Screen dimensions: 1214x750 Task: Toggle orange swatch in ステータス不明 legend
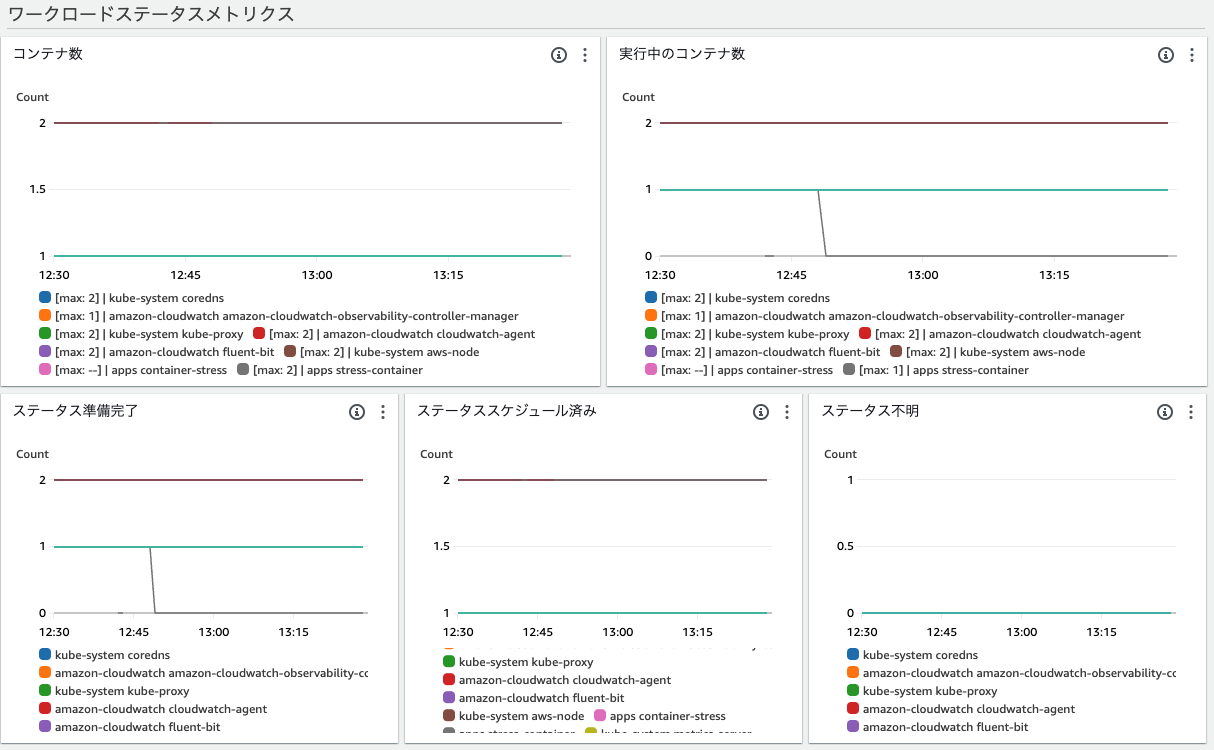pyautogui.click(x=853, y=673)
